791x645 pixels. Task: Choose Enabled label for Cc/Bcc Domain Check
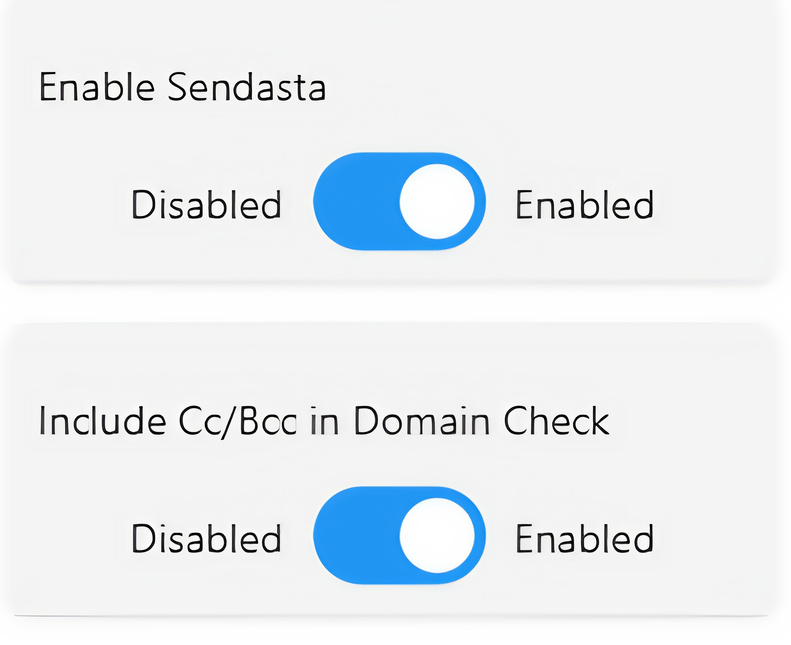(x=584, y=539)
